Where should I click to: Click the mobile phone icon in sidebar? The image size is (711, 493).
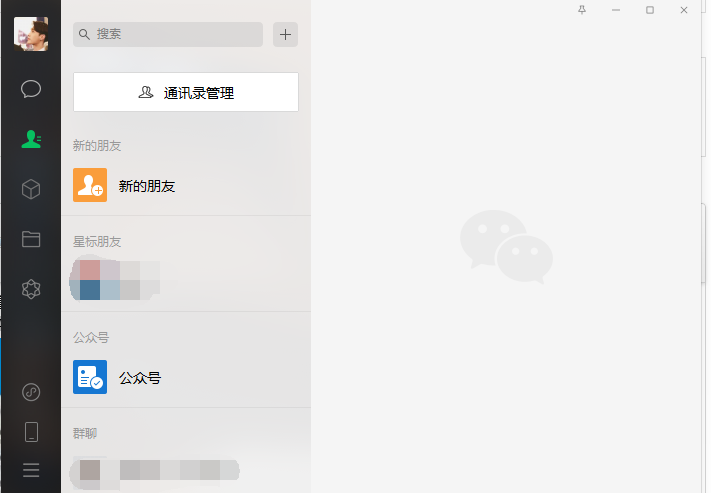pyautogui.click(x=31, y=432)
